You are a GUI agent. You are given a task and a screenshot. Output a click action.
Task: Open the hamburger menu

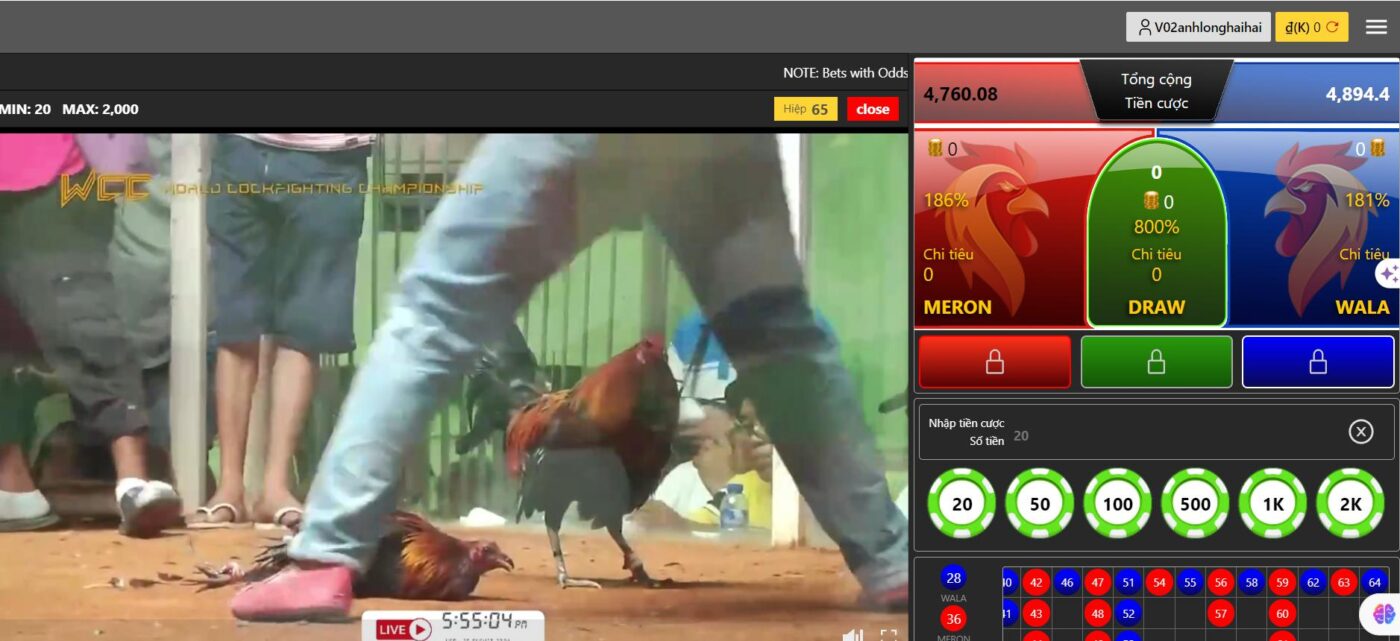pyautogui.click(x=1377, y=27)
